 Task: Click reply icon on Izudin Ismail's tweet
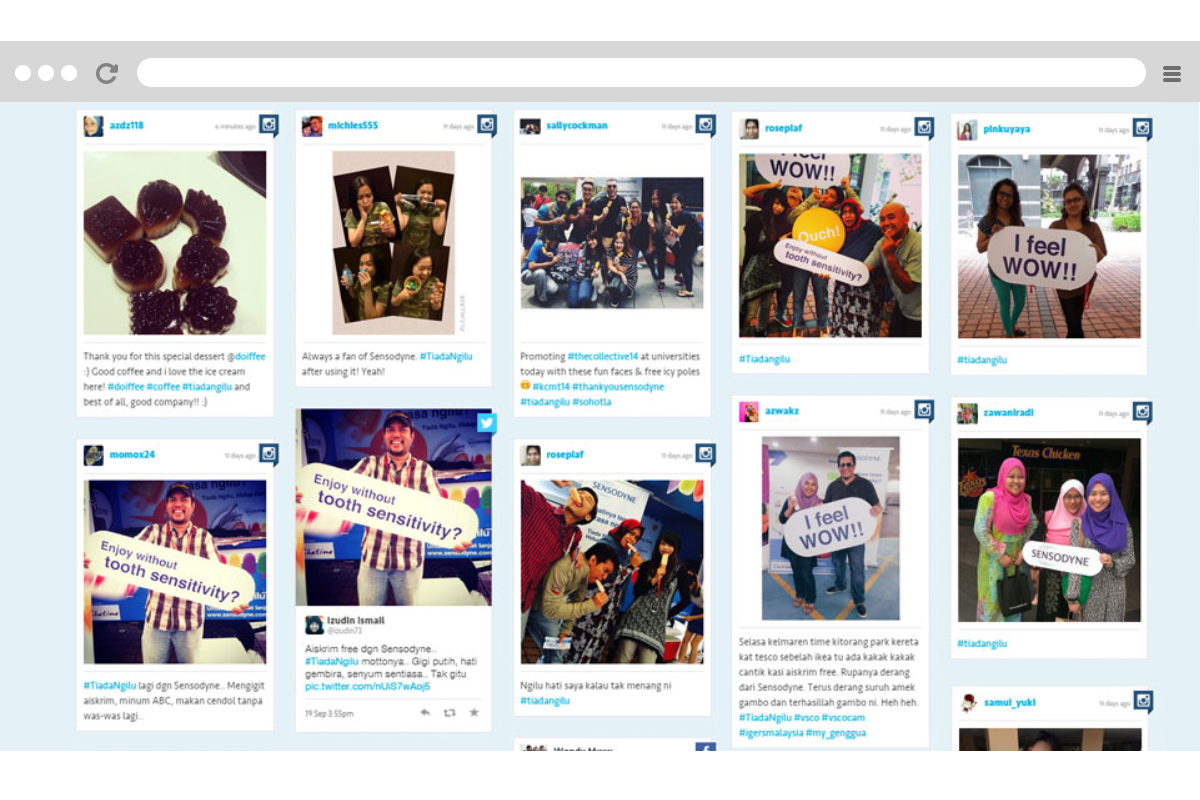click(425, 713)
